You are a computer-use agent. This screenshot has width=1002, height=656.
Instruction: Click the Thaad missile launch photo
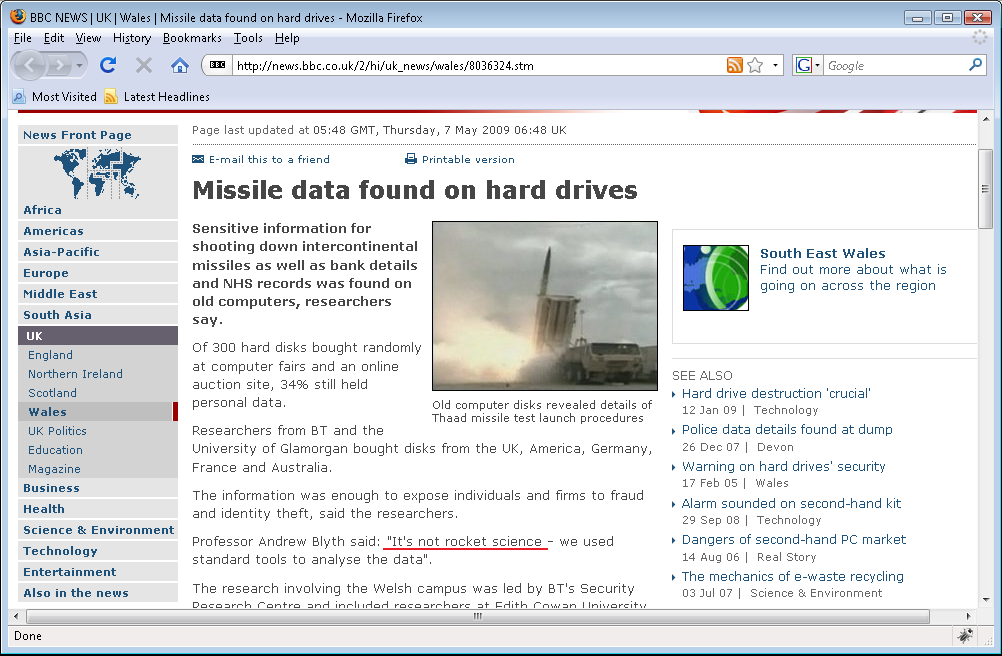[544, 305]
